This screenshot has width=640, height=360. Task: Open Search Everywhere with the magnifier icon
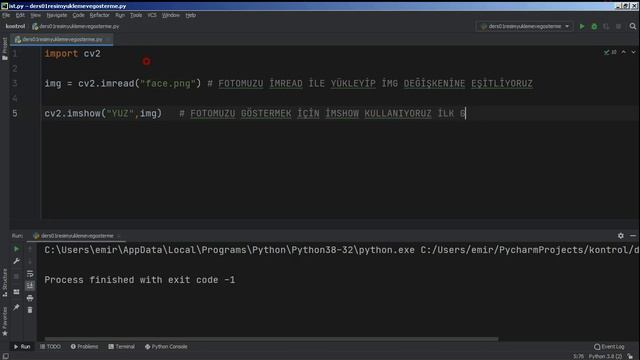633,26
